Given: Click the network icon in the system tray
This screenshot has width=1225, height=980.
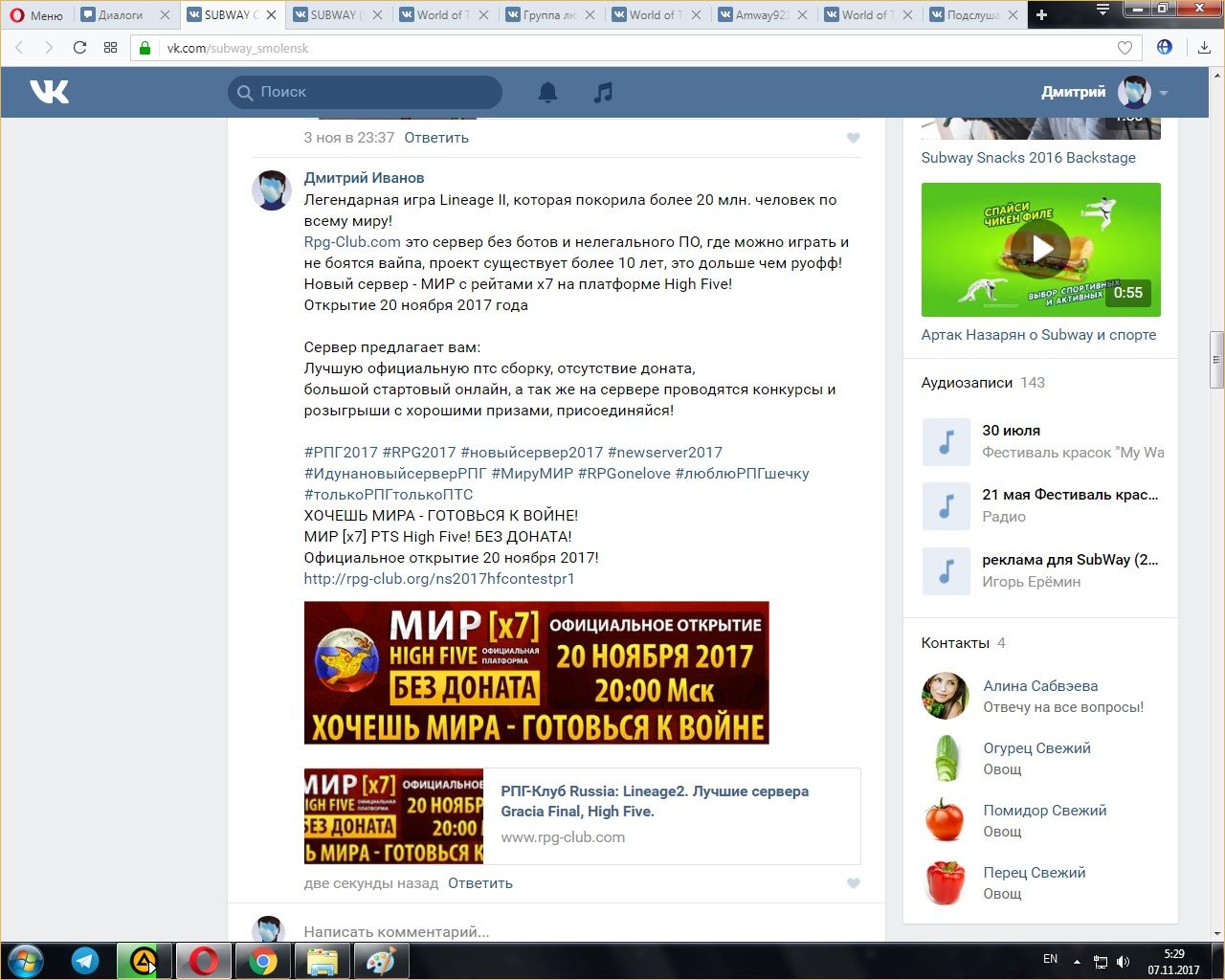Looking at the screenshot, I should point(1101,961).
